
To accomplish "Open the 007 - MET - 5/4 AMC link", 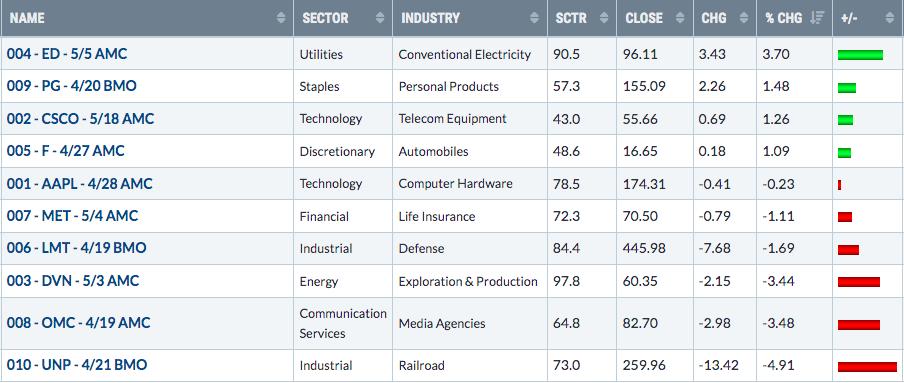I will tap(73, 216).
